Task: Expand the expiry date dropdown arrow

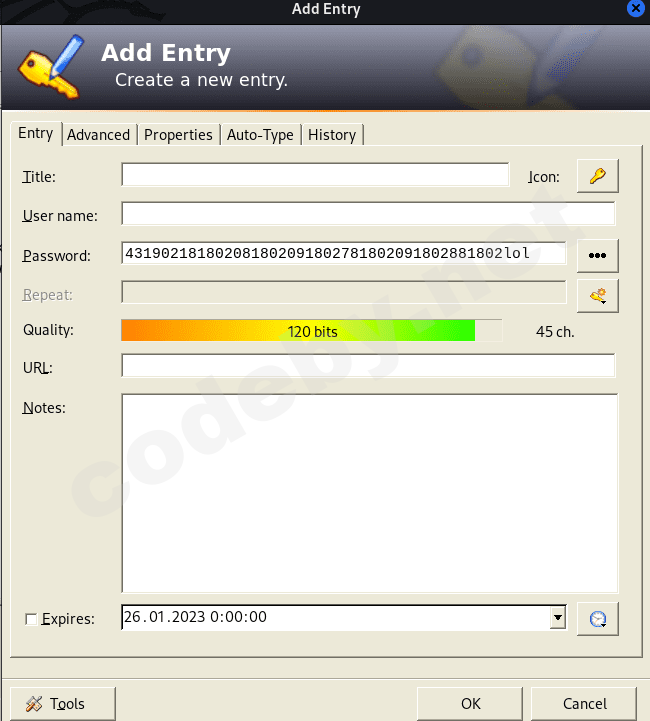Action: tap(558, 618)
